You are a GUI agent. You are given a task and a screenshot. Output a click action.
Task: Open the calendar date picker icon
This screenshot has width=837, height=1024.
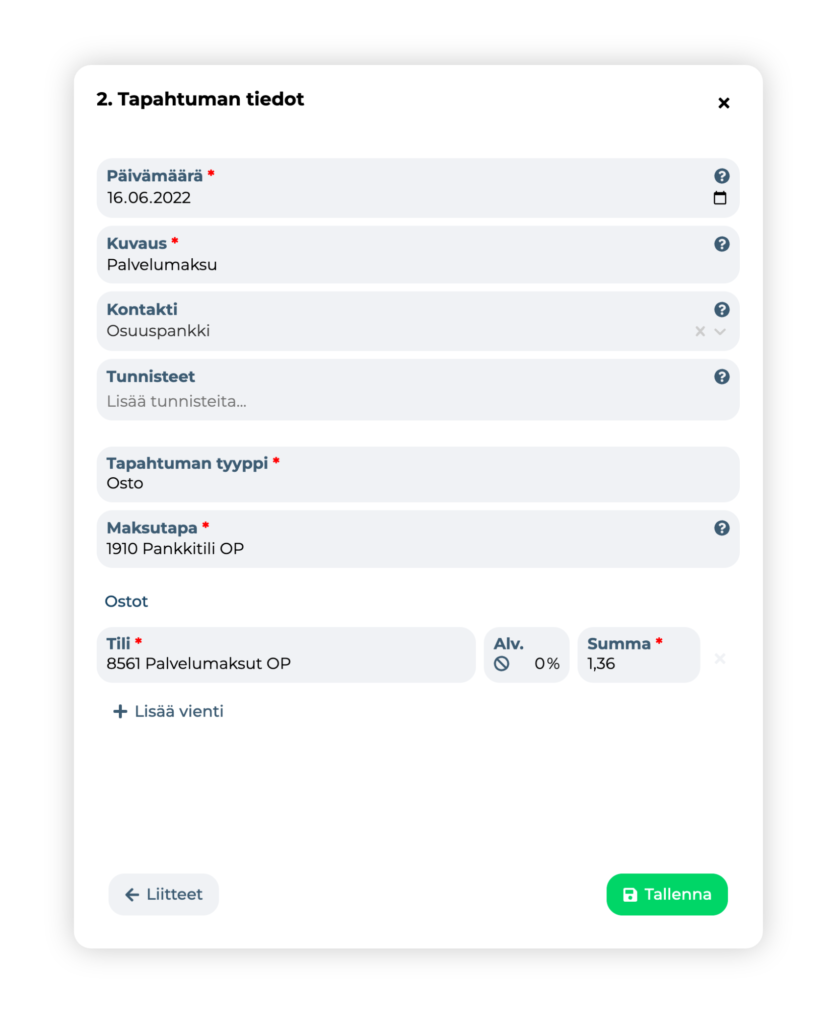[x=720, y=198]
